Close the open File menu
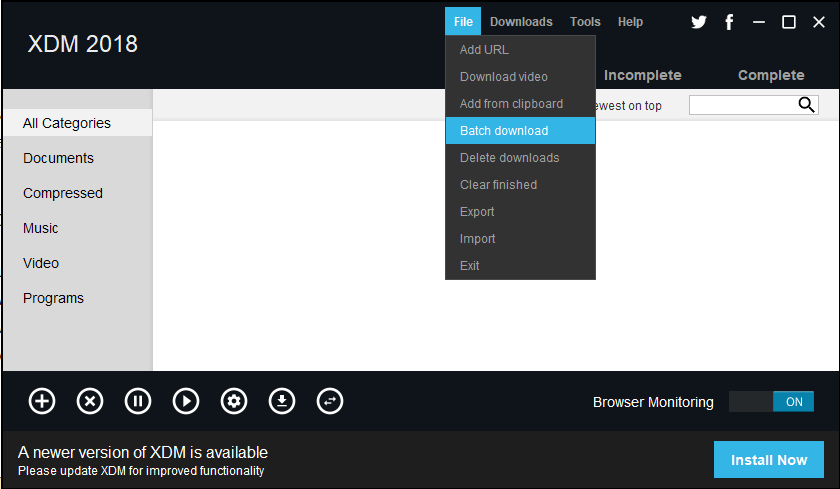 pos(463,21)
